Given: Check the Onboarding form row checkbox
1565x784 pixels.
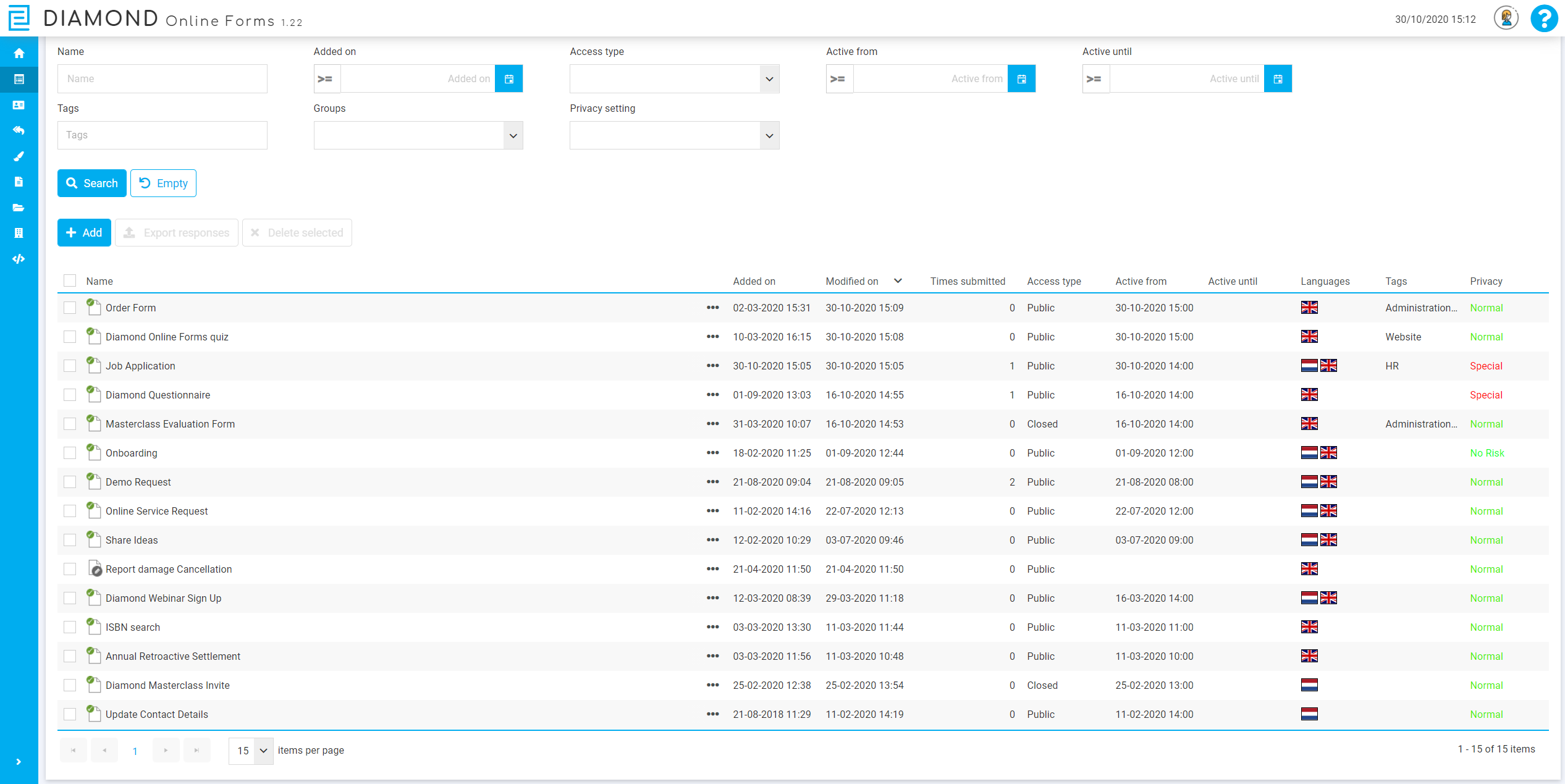Looking at the screenshot, I should [x=70, y=452].
